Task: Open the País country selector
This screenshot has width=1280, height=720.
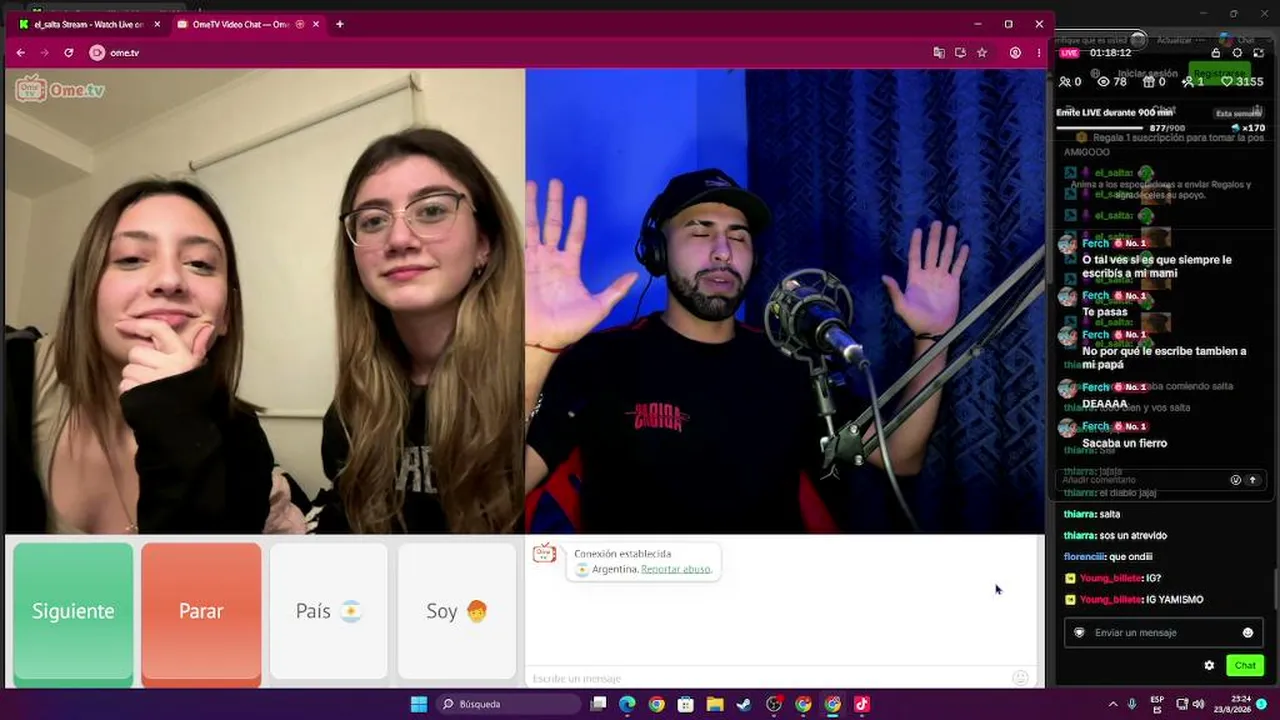Action: (x=329, y=612)
